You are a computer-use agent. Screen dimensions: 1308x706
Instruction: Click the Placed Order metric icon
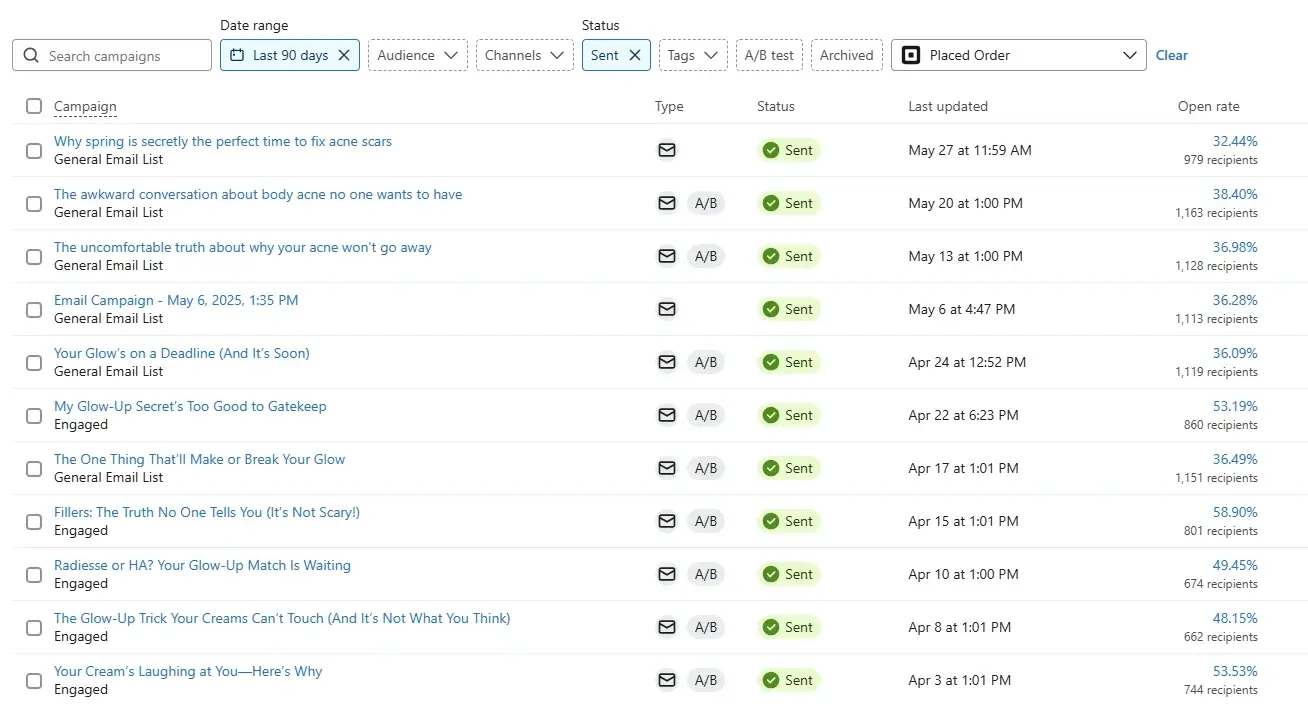911,55
